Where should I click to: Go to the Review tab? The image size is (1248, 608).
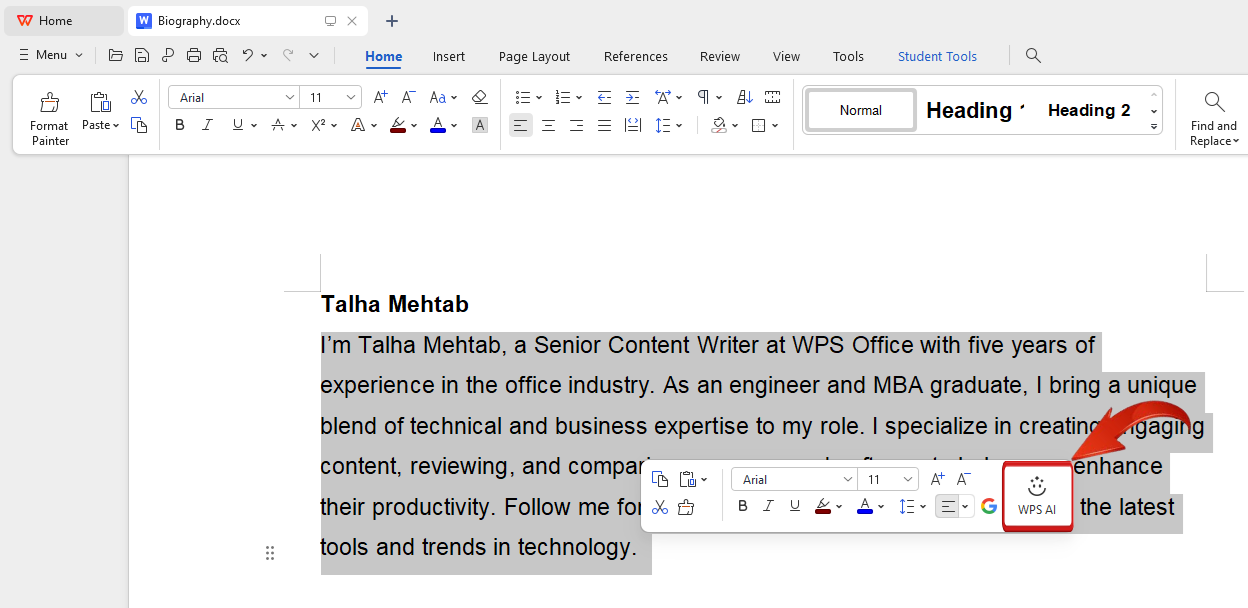(720, 56)
